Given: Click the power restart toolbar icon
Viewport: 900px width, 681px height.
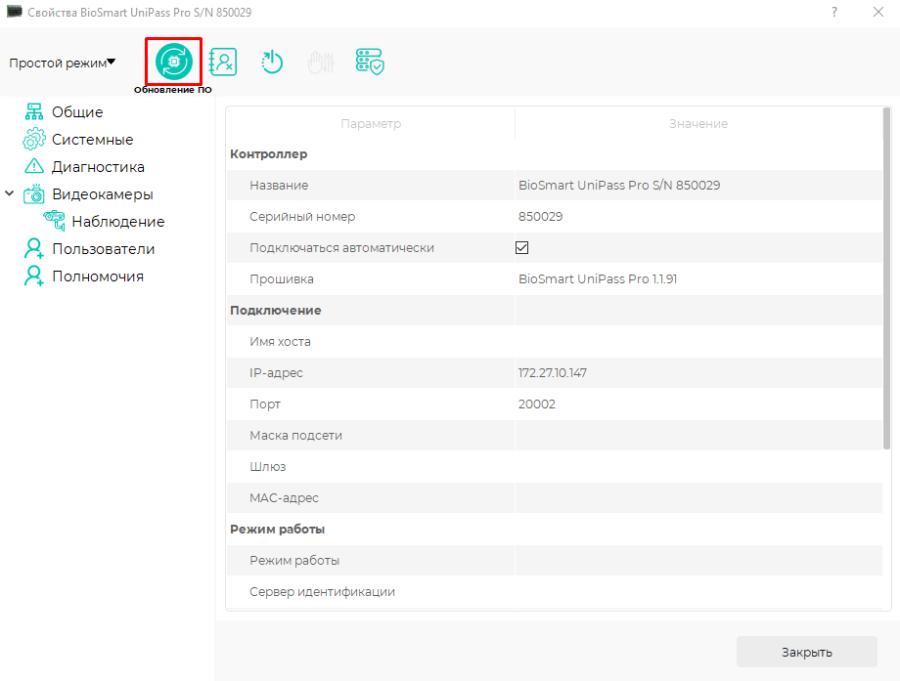Looking at the screenshot, I should (x=272, y=62).
